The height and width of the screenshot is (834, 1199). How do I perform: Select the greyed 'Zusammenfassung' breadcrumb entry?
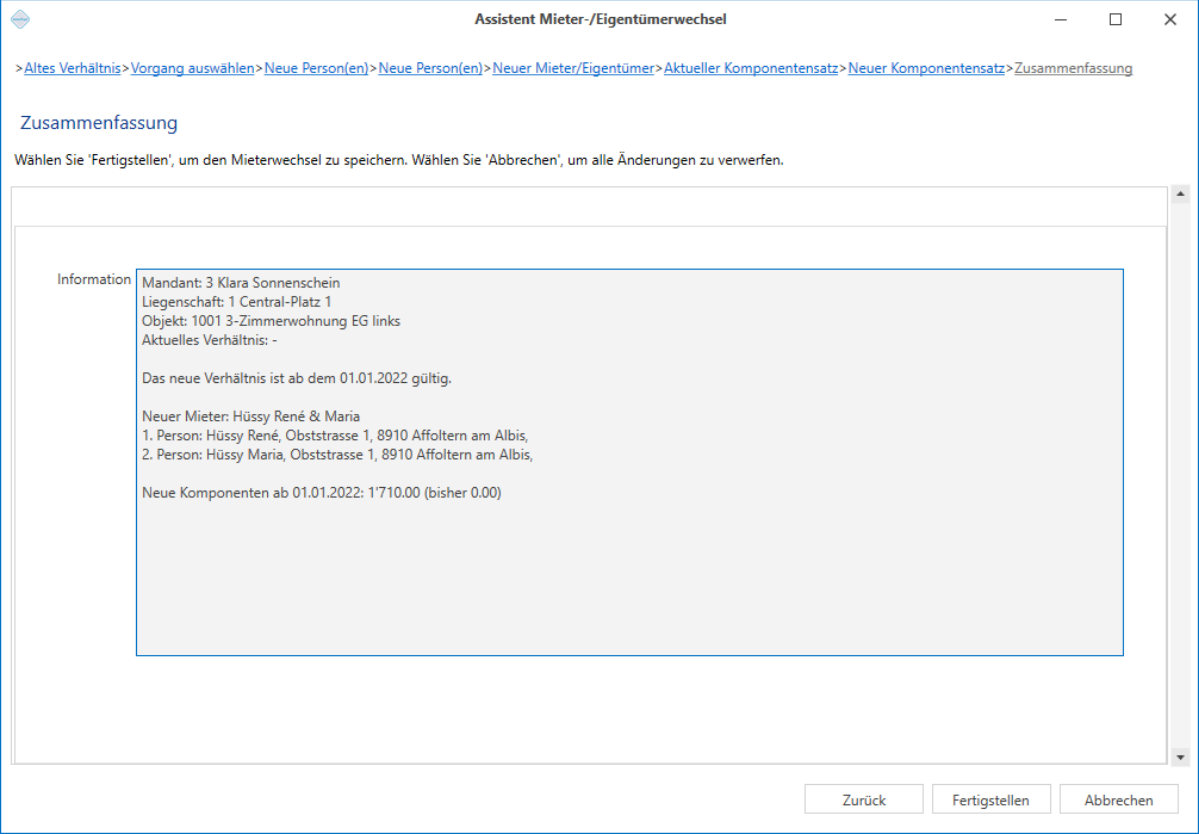pyautogui.click(x=1074, y=68)
